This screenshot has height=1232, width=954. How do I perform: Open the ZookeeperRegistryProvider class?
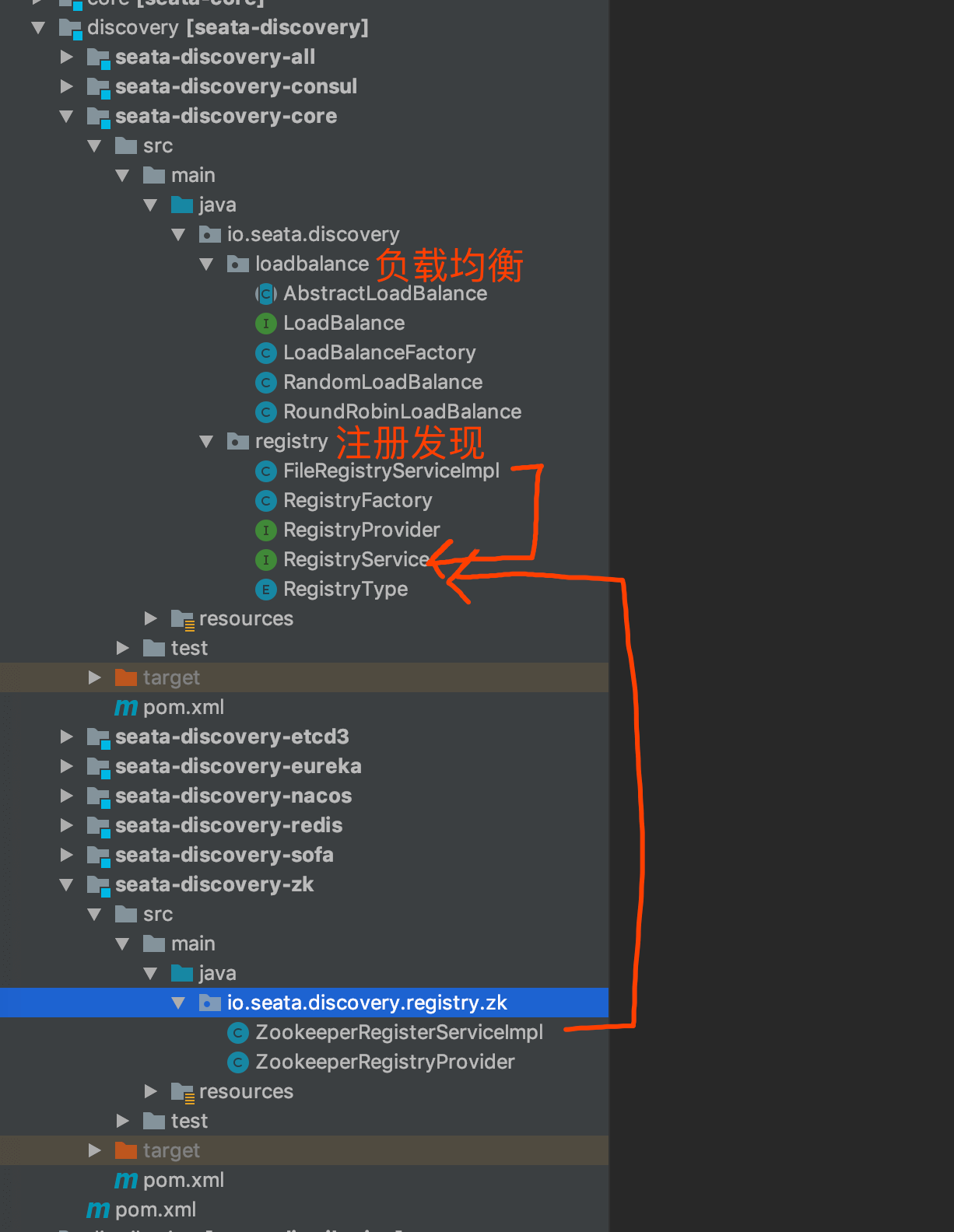(384, 1062)
